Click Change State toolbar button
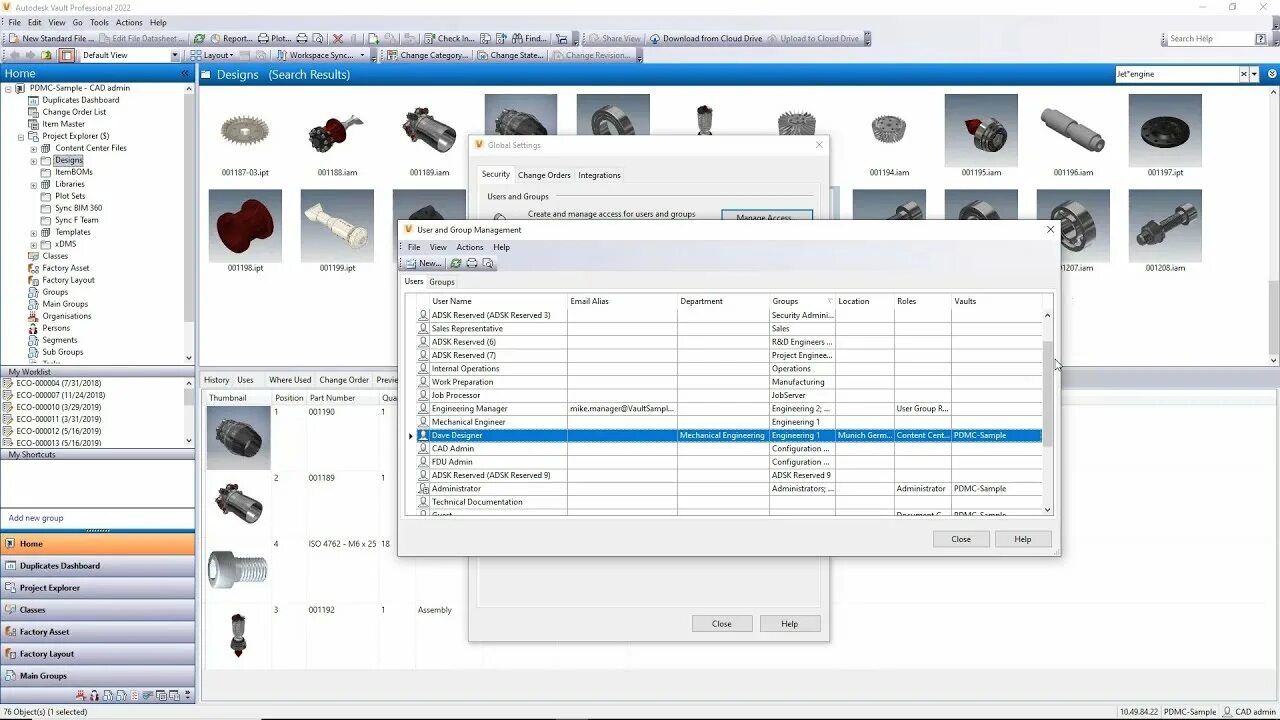The image size is (1280, 720). (510, 55)
